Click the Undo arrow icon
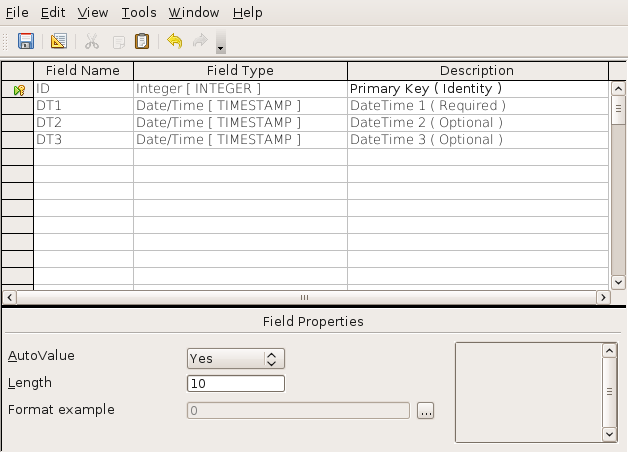The width and height of the screenshot is (628, 453). click(x=174, y=42)
